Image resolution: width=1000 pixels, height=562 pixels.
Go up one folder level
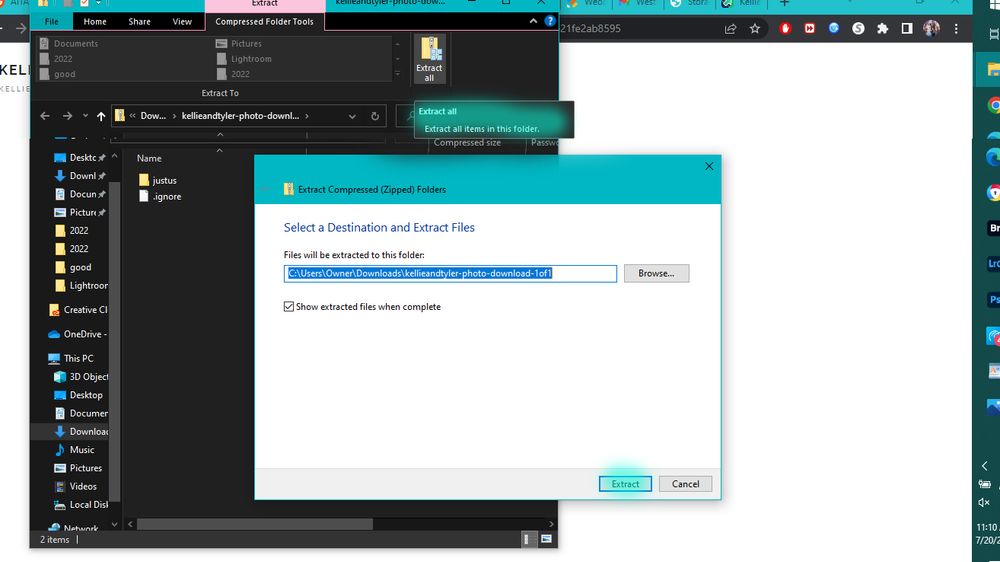click(101, 116)
